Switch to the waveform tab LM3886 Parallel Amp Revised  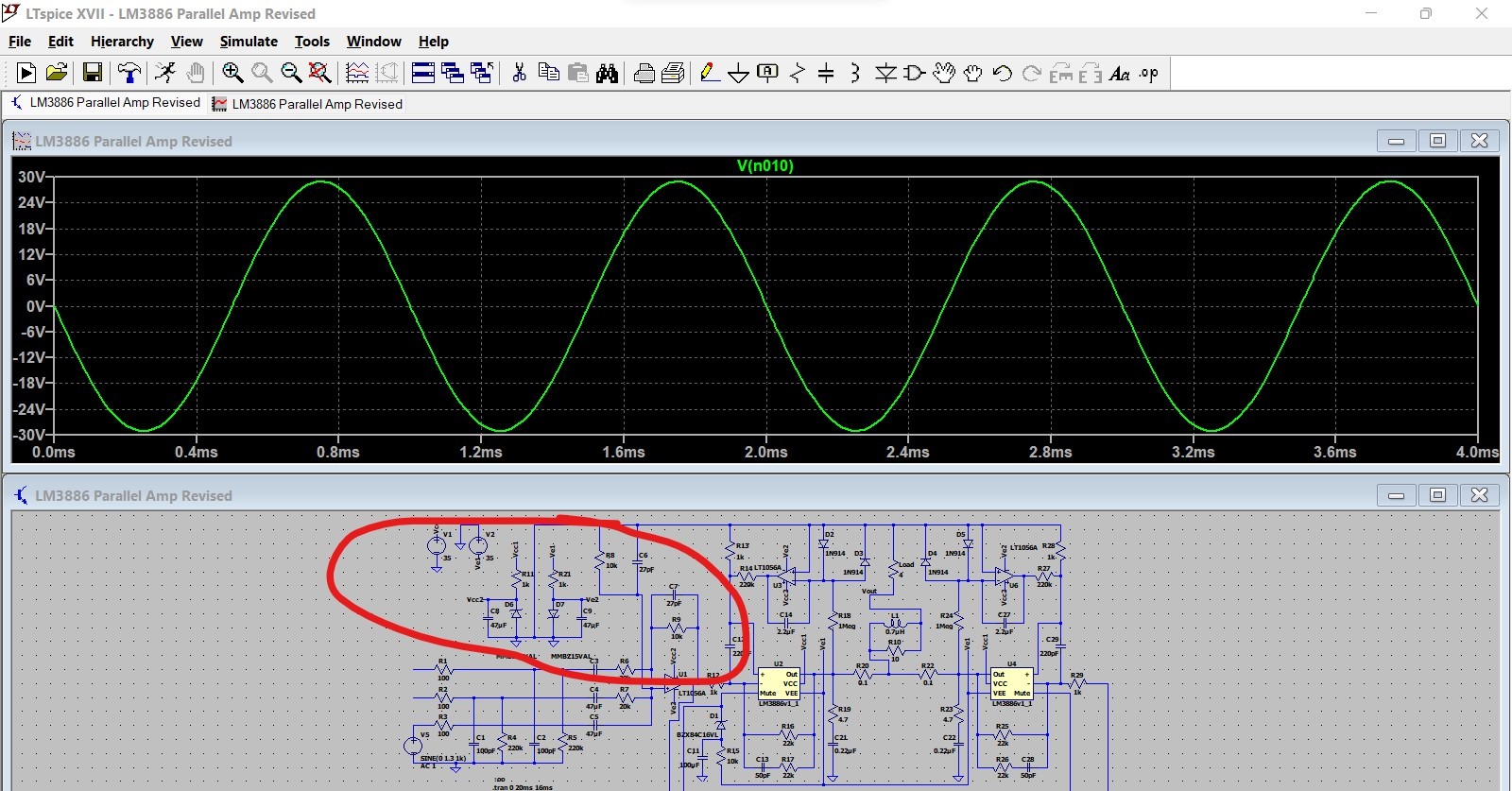coord(308,104)
